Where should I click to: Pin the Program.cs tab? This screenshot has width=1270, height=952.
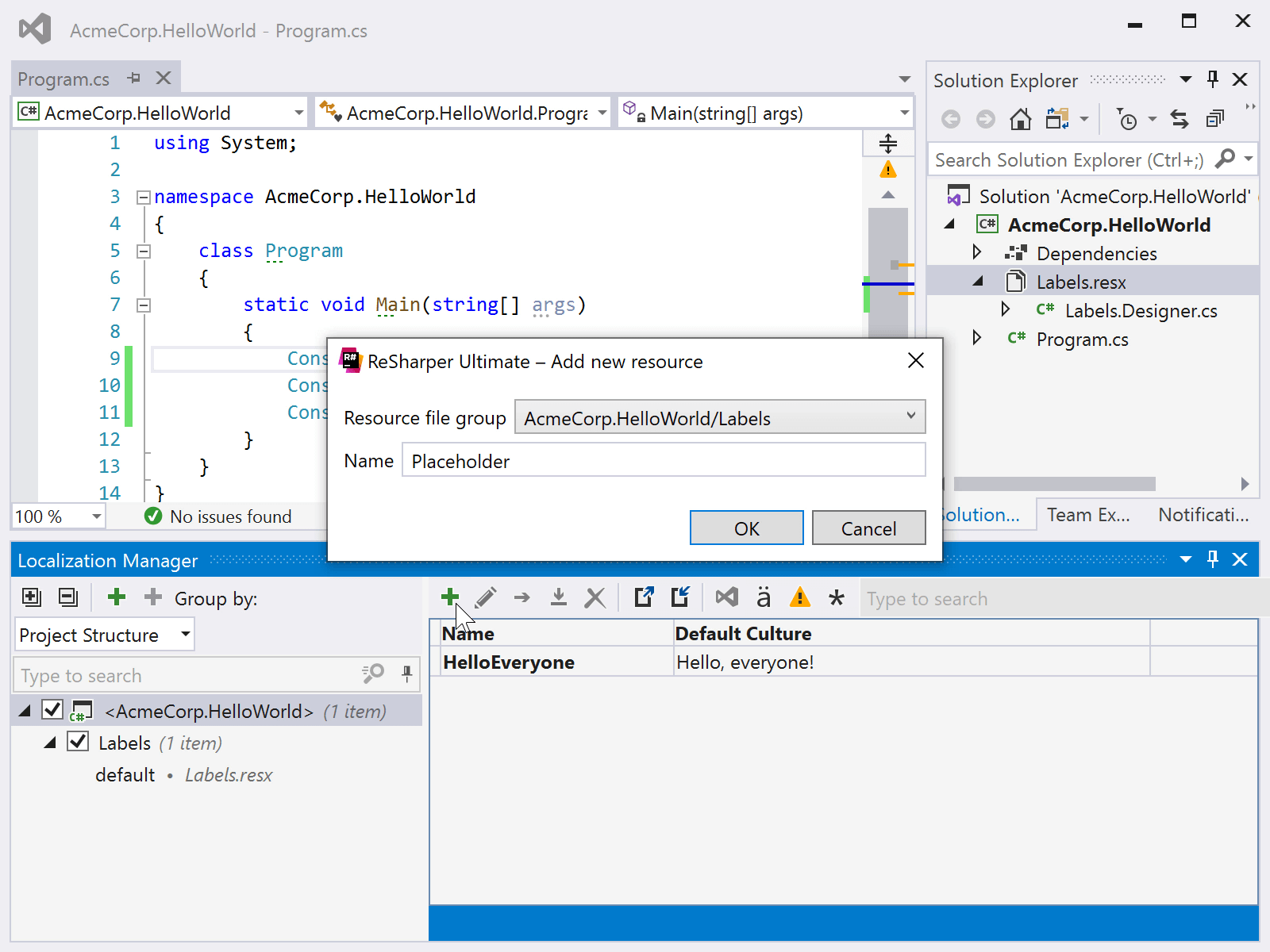point(134,78)
